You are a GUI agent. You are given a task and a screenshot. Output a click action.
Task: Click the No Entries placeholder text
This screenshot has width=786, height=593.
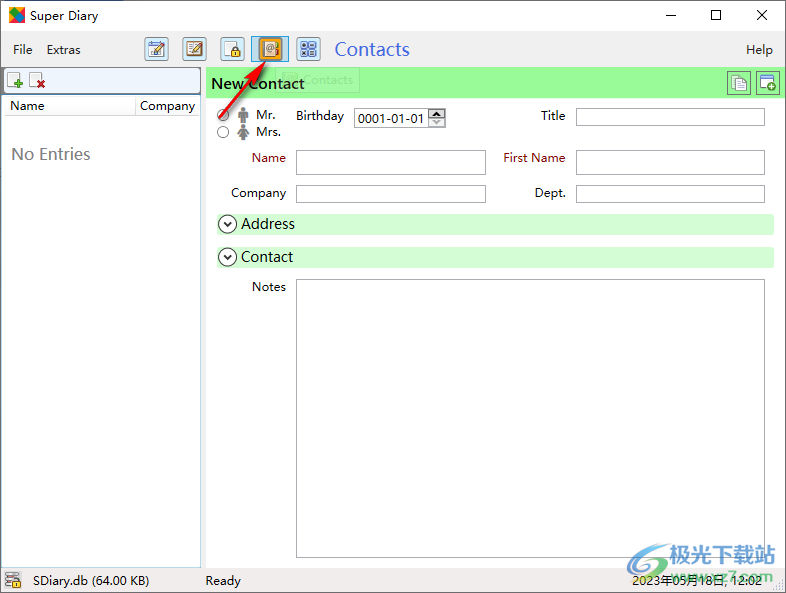coord(51,154)
